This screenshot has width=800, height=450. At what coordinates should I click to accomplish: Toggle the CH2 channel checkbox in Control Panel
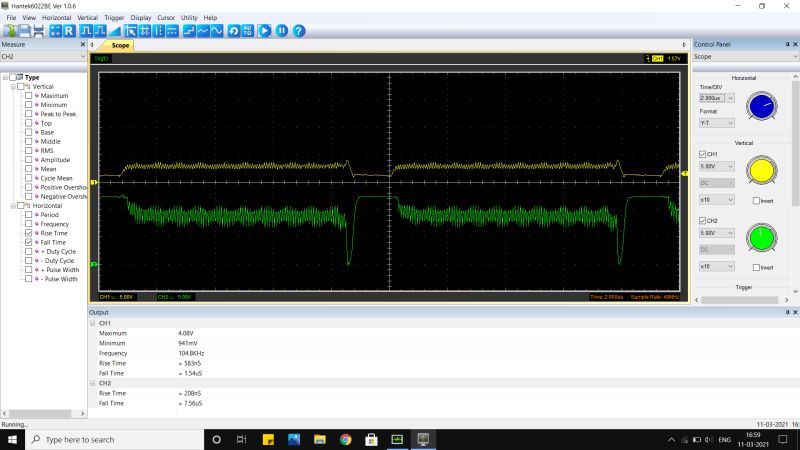pos(703,221)
